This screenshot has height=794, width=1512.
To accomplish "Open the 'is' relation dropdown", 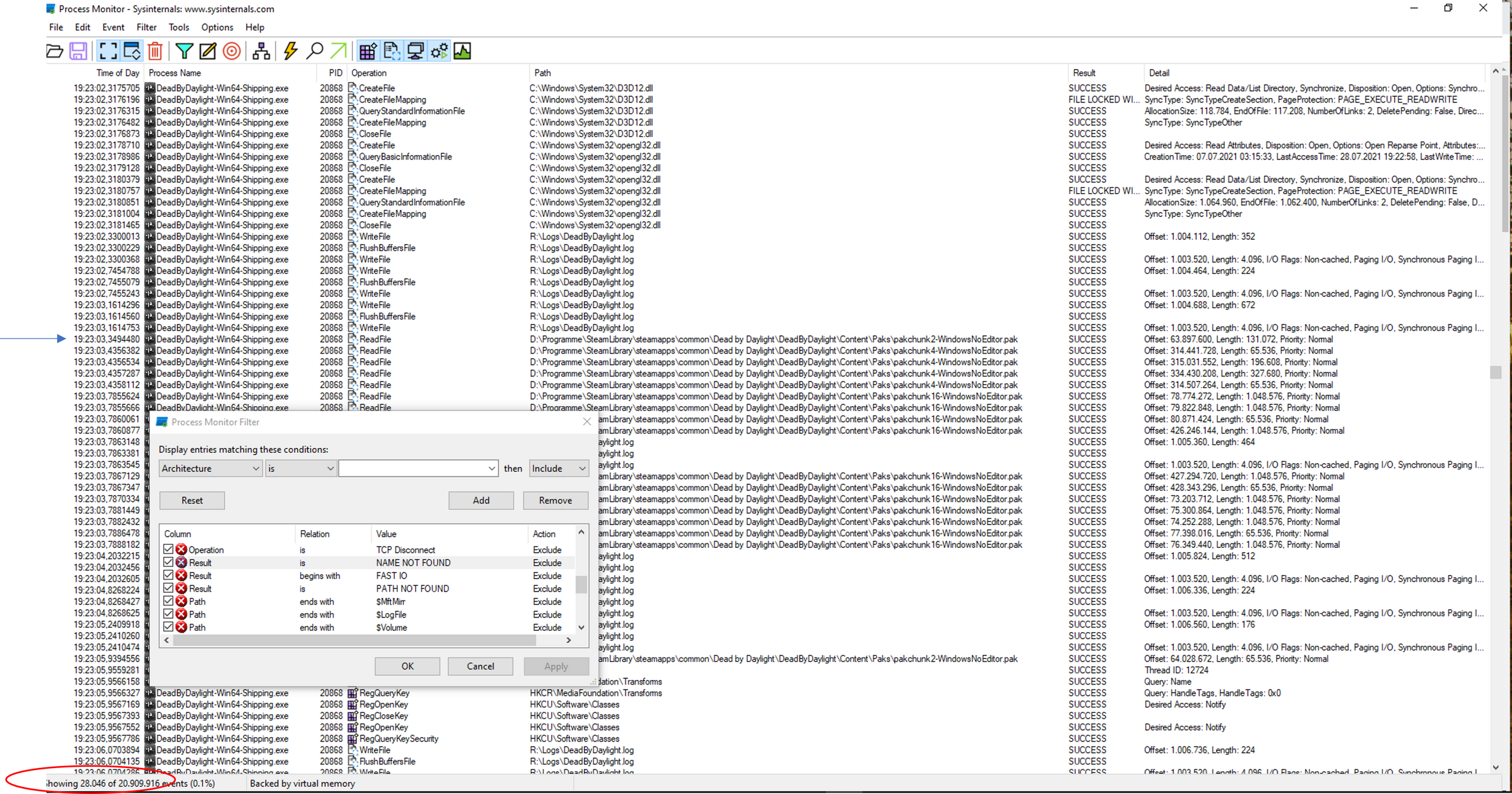I will point(301,468).
